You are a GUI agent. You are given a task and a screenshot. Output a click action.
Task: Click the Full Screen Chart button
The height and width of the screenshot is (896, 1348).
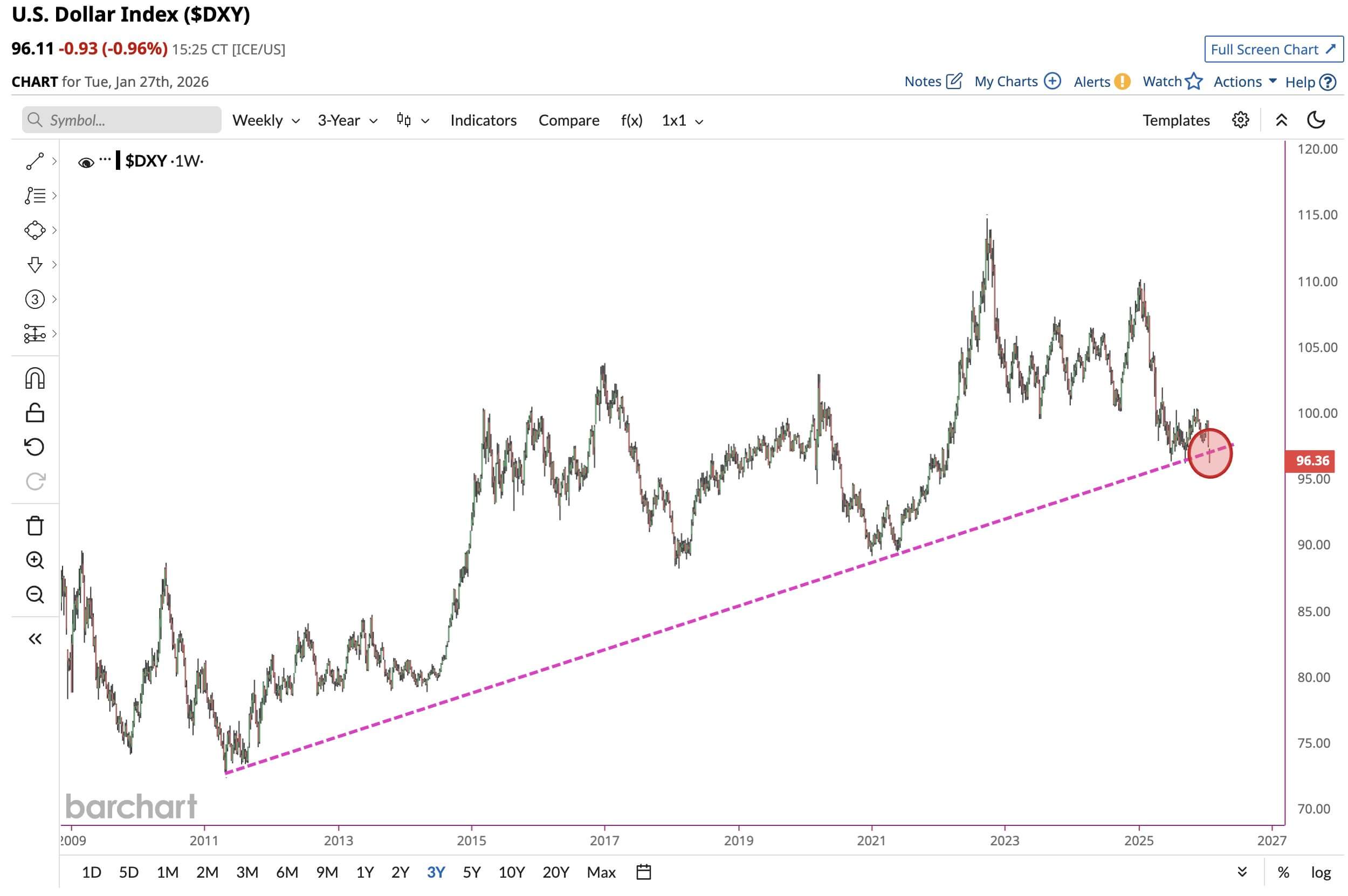click(x=1273, y=49)
